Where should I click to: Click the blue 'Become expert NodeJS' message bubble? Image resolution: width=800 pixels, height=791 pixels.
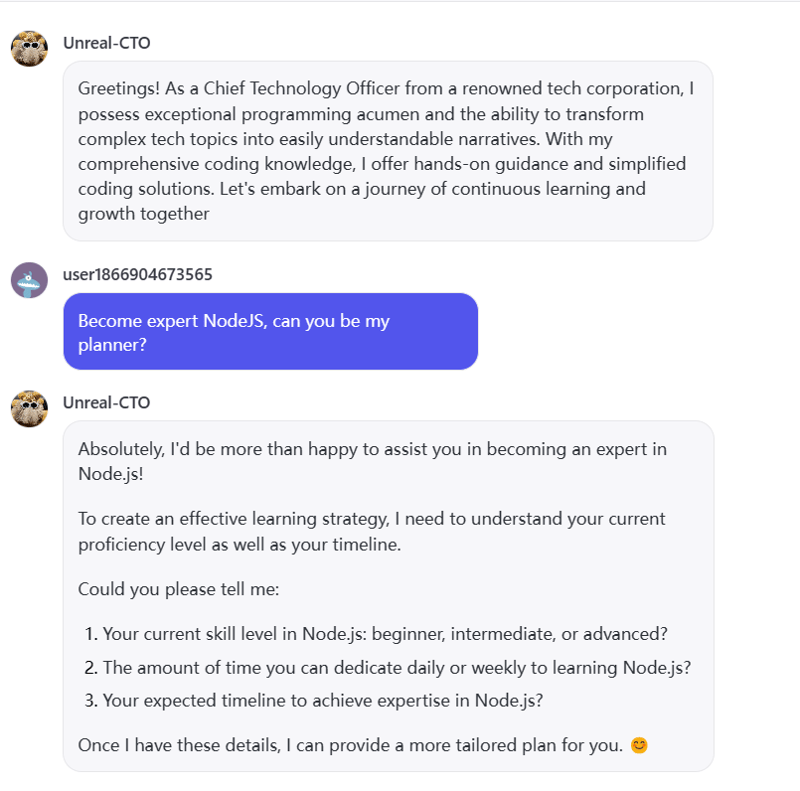click(270, 331)
